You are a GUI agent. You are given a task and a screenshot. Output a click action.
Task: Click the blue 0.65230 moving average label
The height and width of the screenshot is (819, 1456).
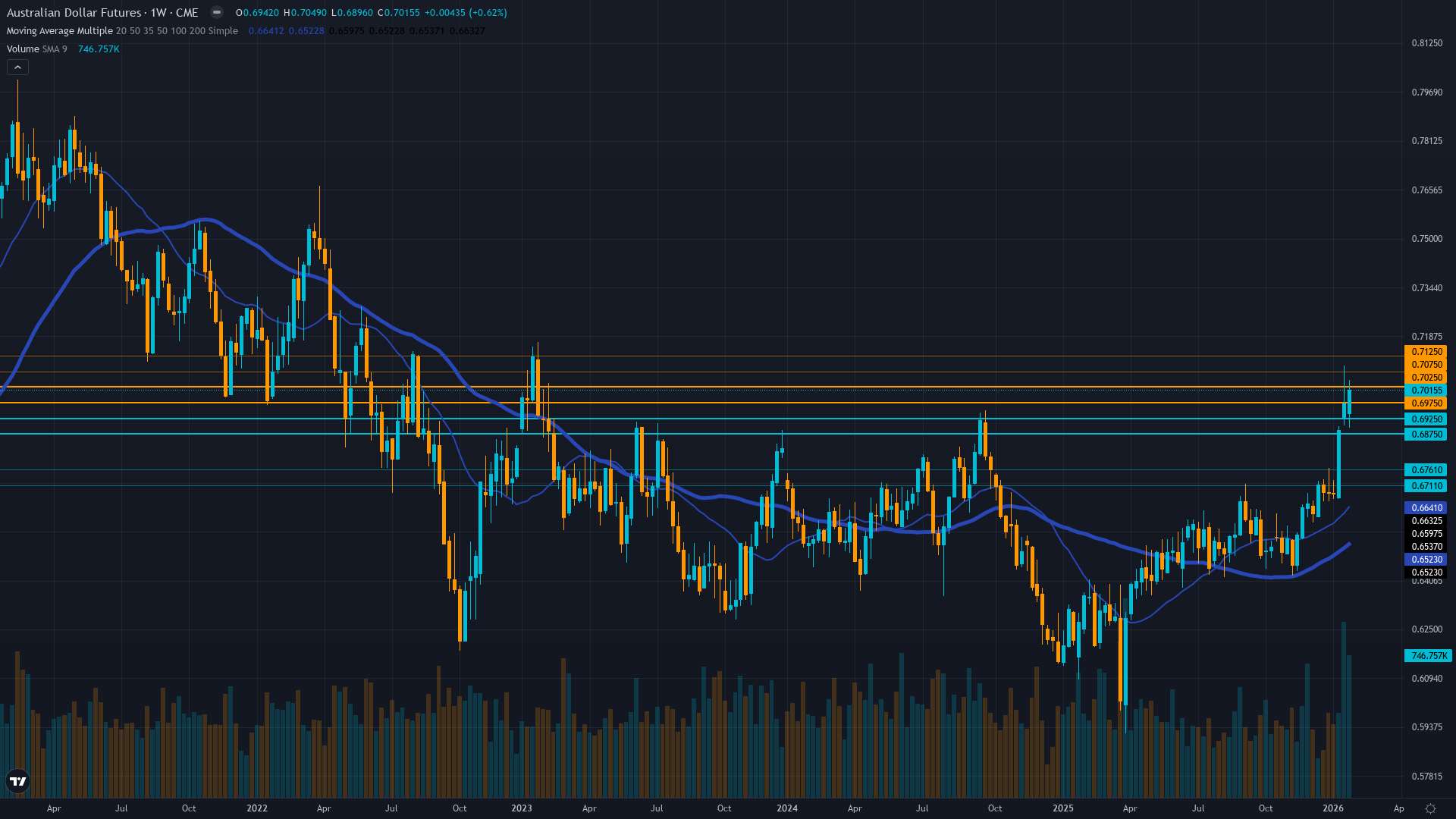(1426, 560)
